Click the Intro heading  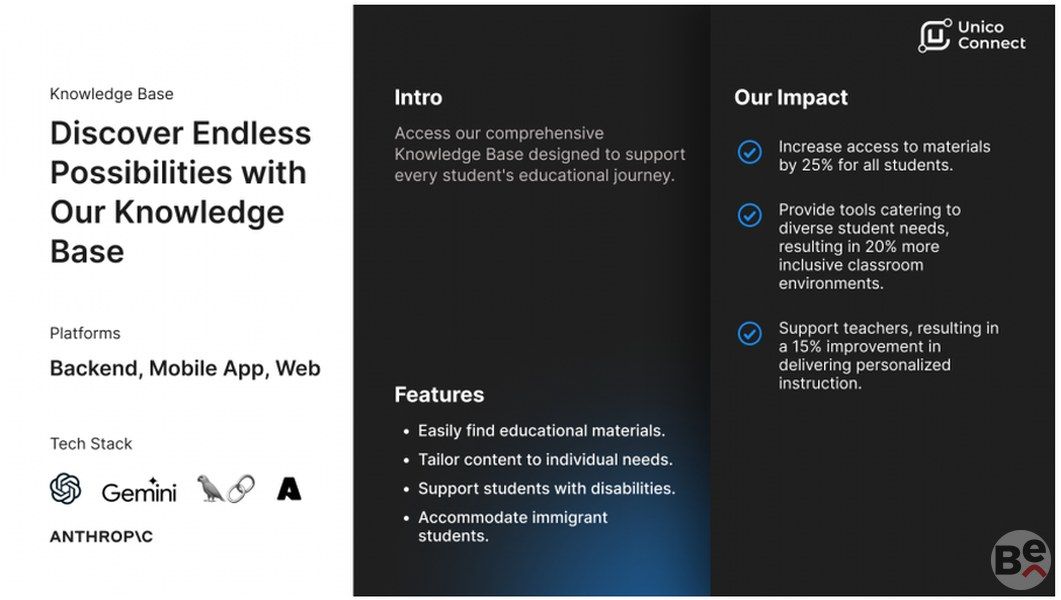(x=418, y=97)
